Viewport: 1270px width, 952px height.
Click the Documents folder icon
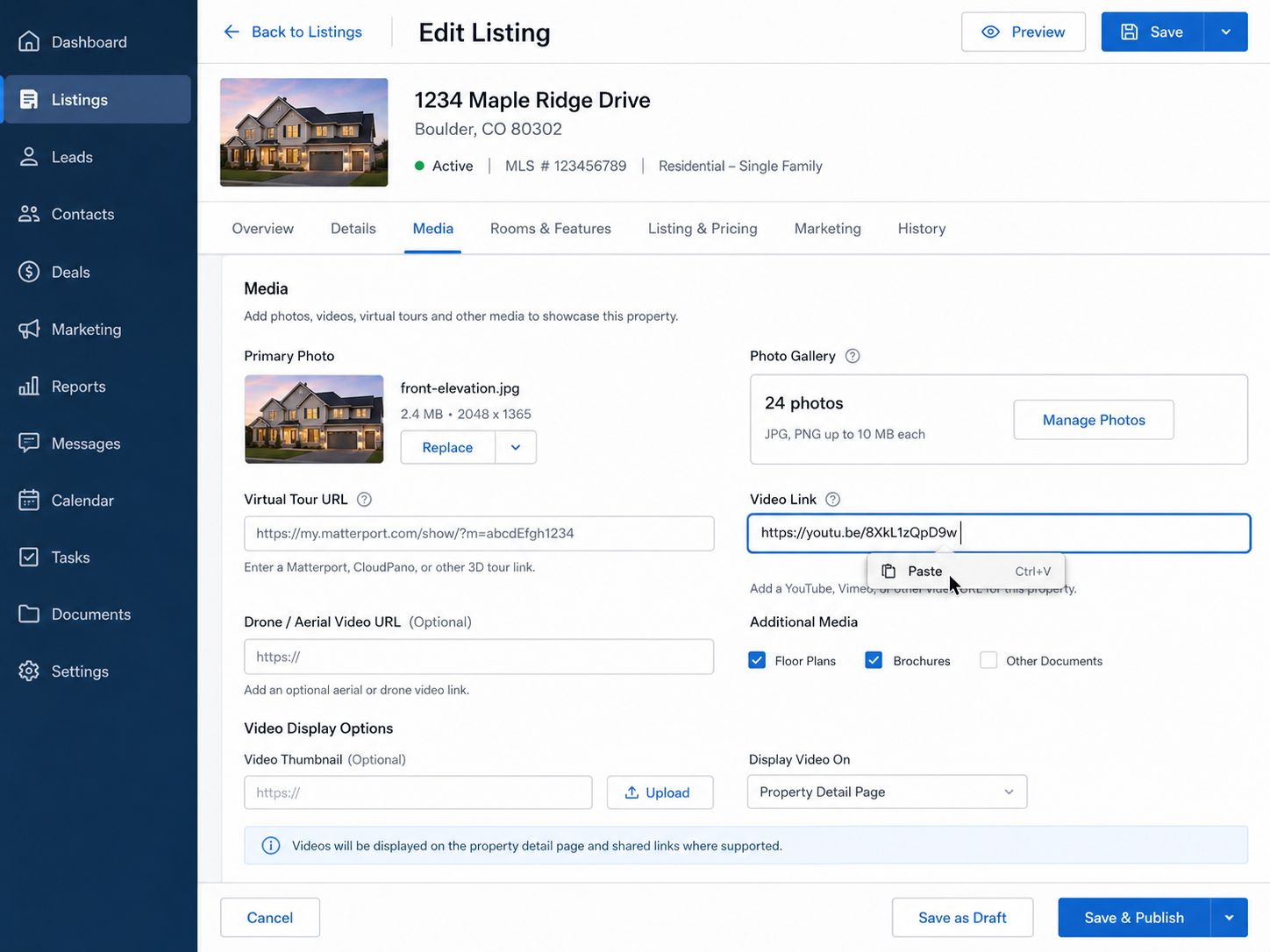29,614
